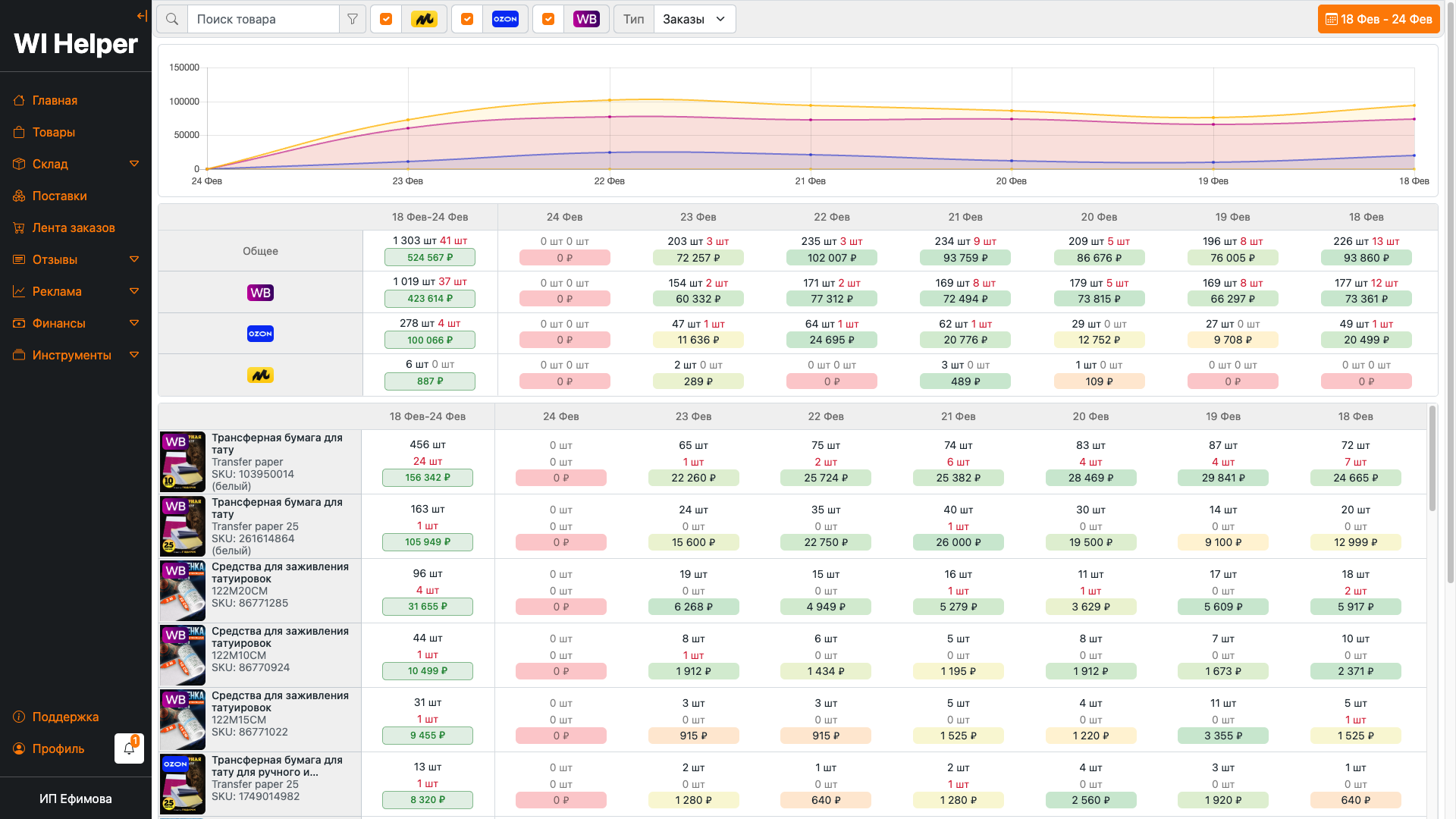
Task: Click the search magnifier icon
Action: pos(172,19)
